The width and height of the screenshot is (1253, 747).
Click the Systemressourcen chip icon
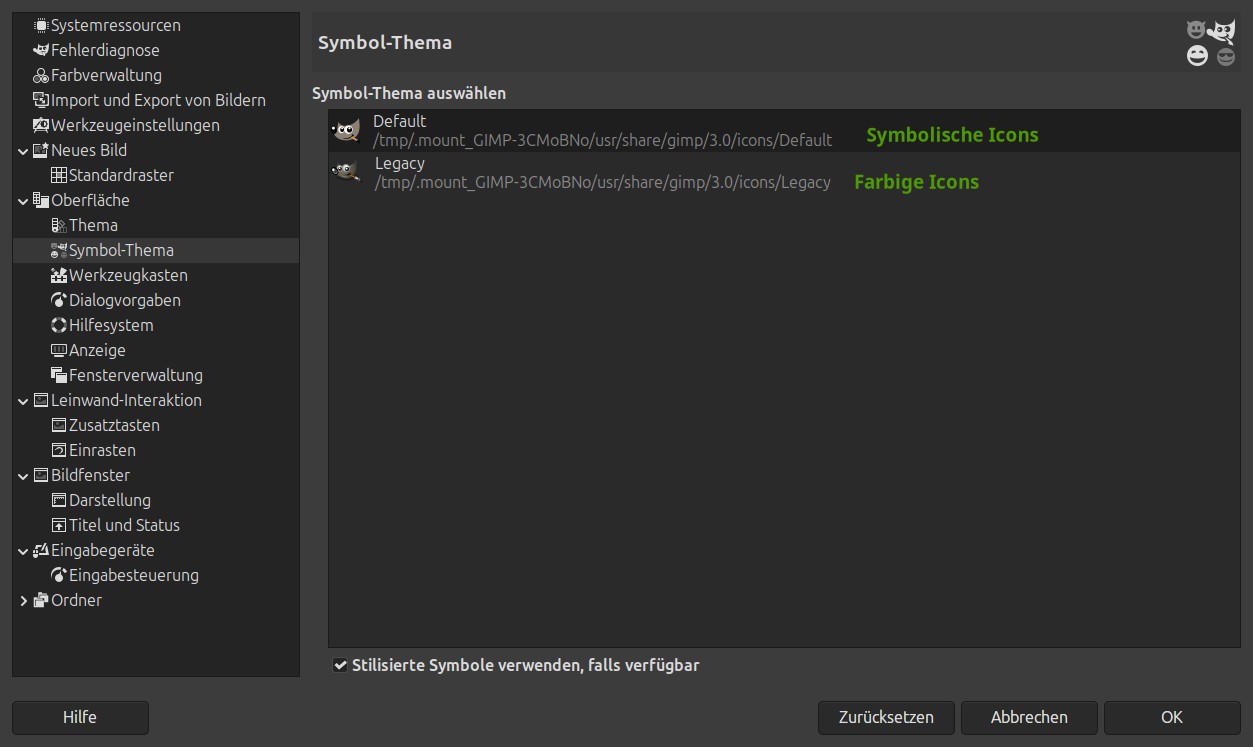[41, 25]
